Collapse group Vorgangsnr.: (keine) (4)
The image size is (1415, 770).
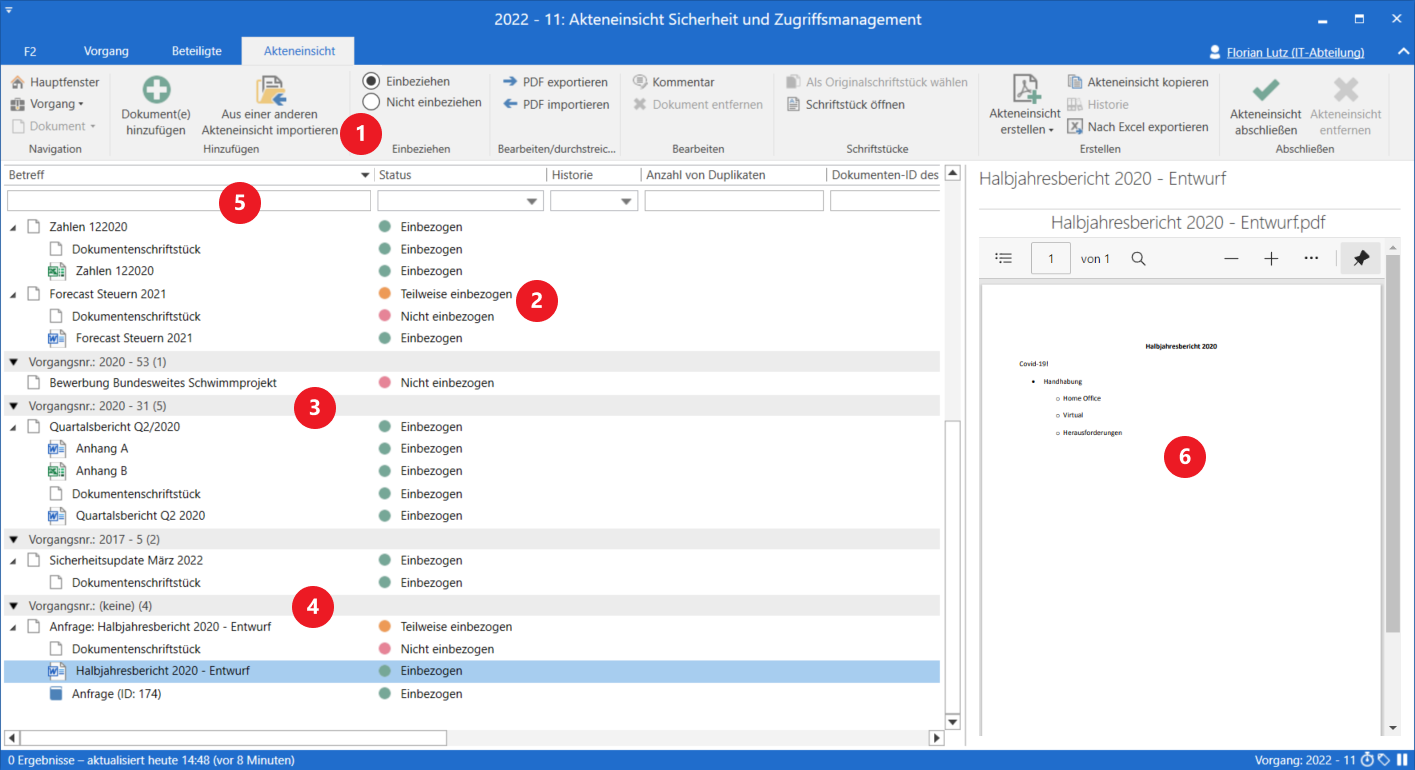[x=14, y=606]
